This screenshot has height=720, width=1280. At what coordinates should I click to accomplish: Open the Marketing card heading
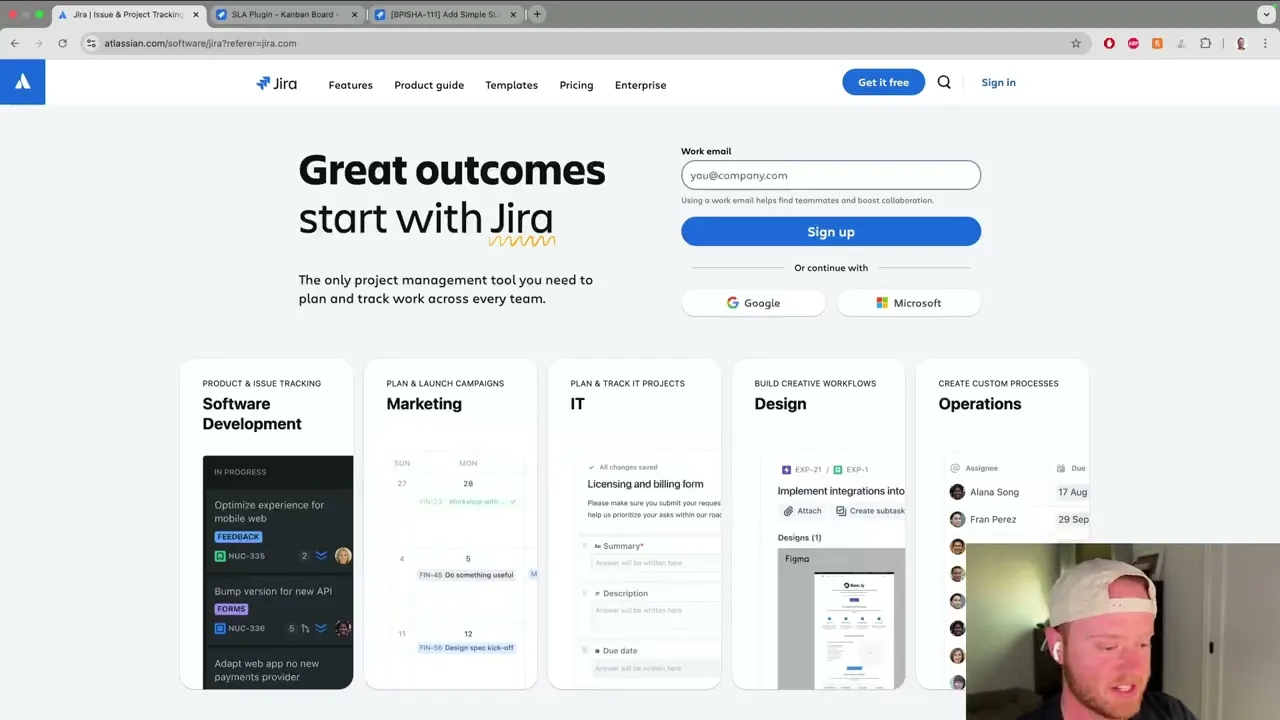(424, 404)
